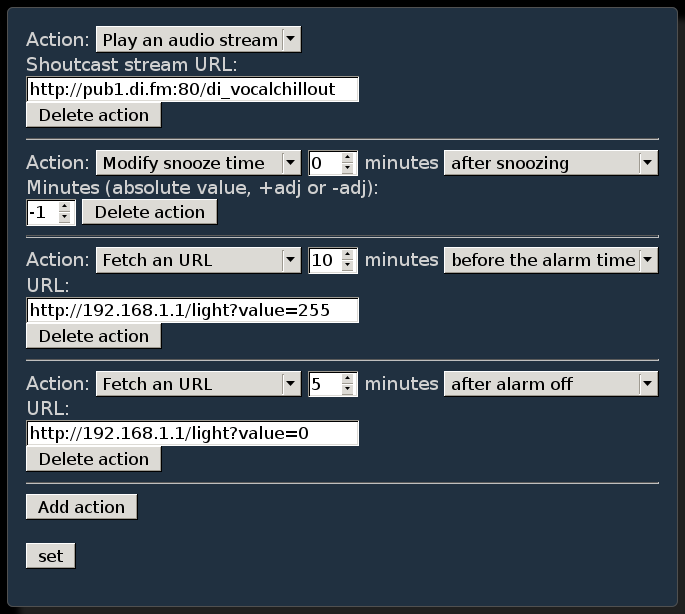Open the 'after snoozing' timing dropdown
685x614 pixels.
(550, 163)
